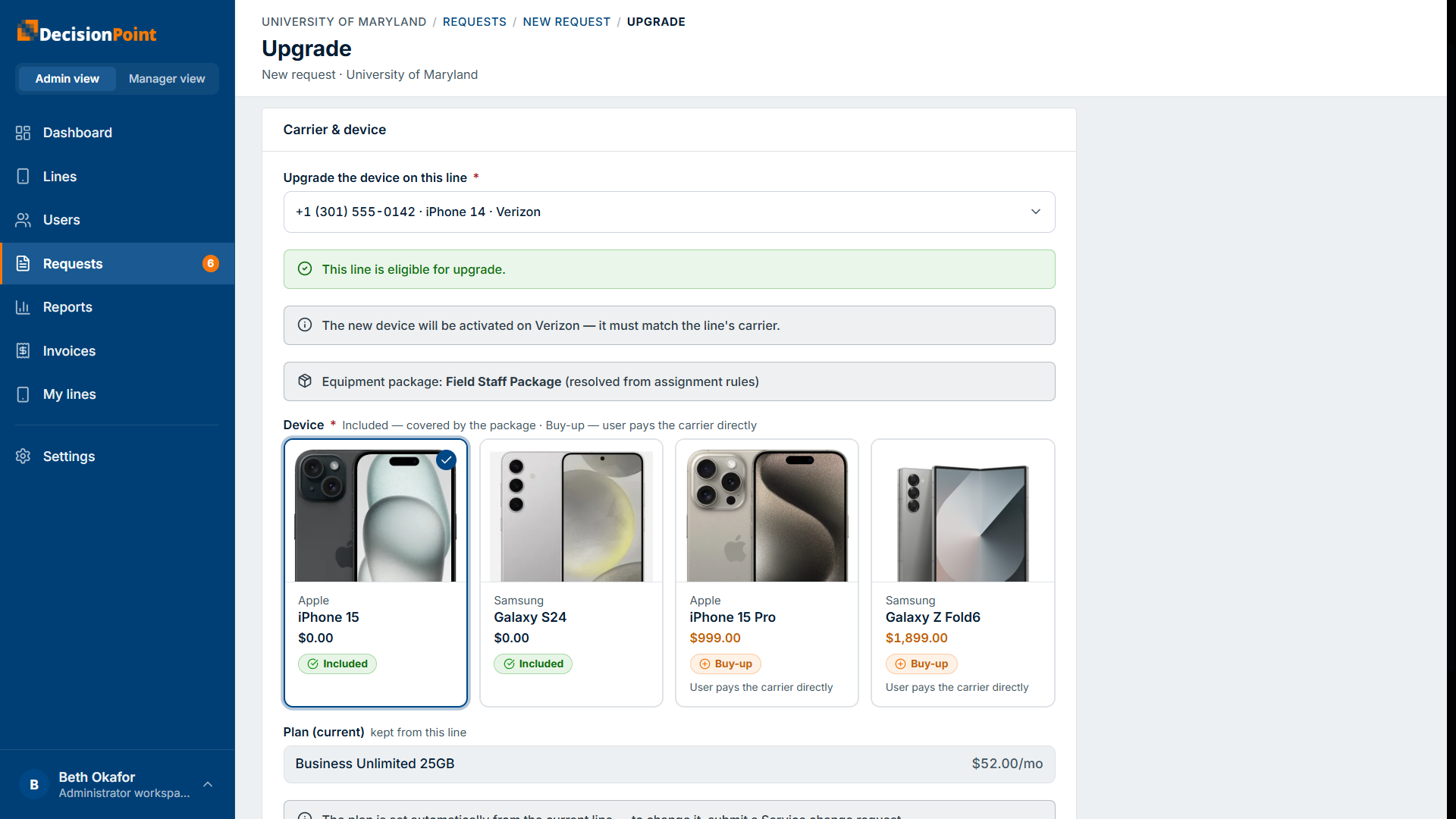
Task: Open Settings from the sidebar
Action: click(x=118, y=457)
